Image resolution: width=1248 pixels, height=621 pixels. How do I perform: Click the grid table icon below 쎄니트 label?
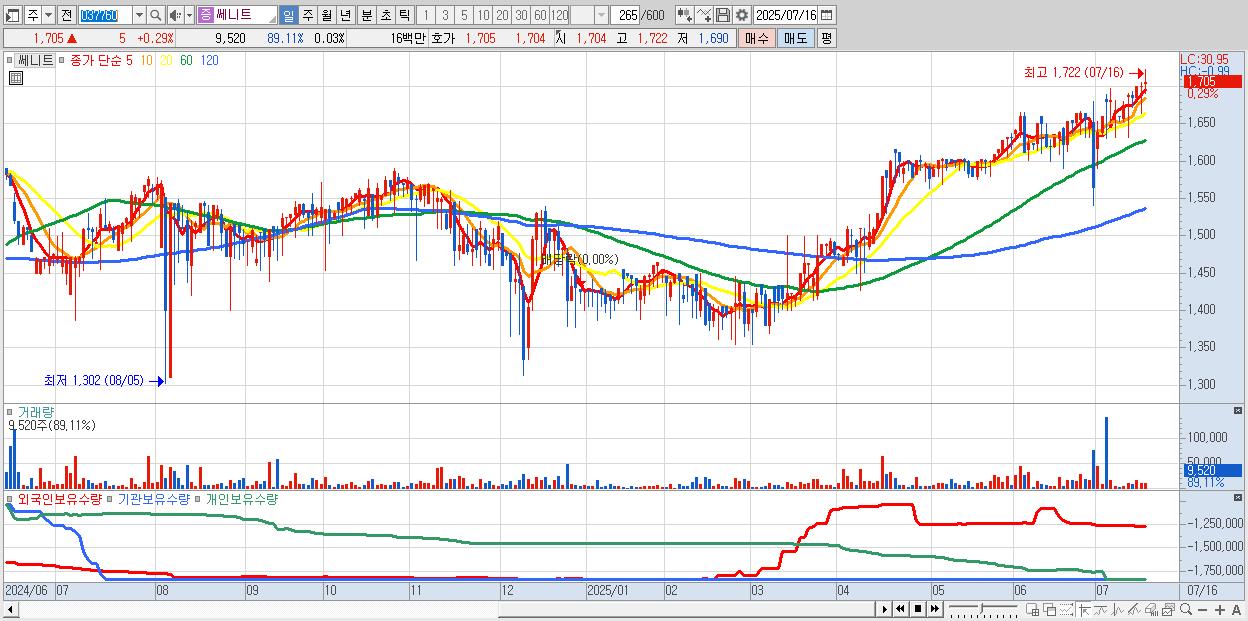click(x=15, y=77)
